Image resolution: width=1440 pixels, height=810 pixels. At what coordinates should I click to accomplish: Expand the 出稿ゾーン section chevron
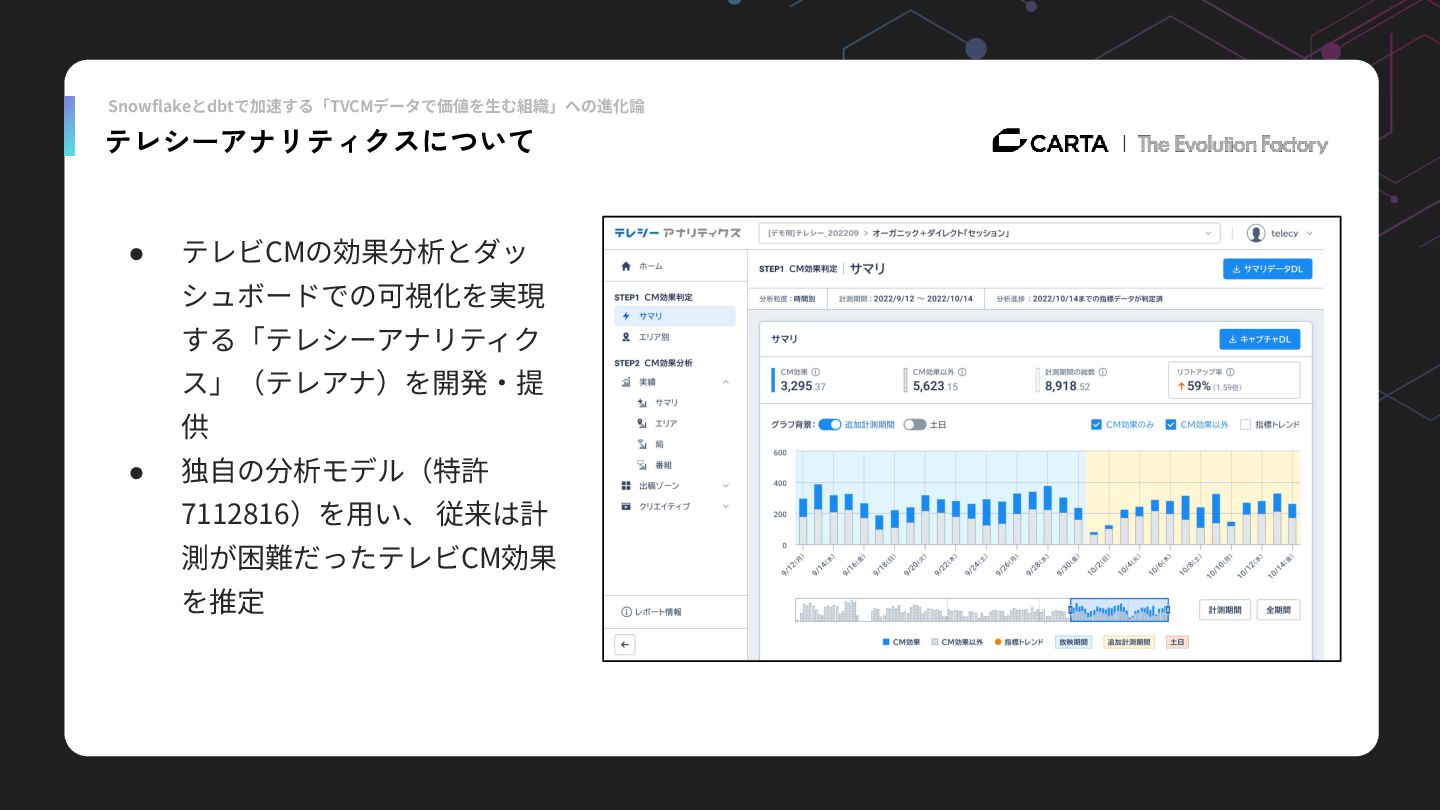726,485
